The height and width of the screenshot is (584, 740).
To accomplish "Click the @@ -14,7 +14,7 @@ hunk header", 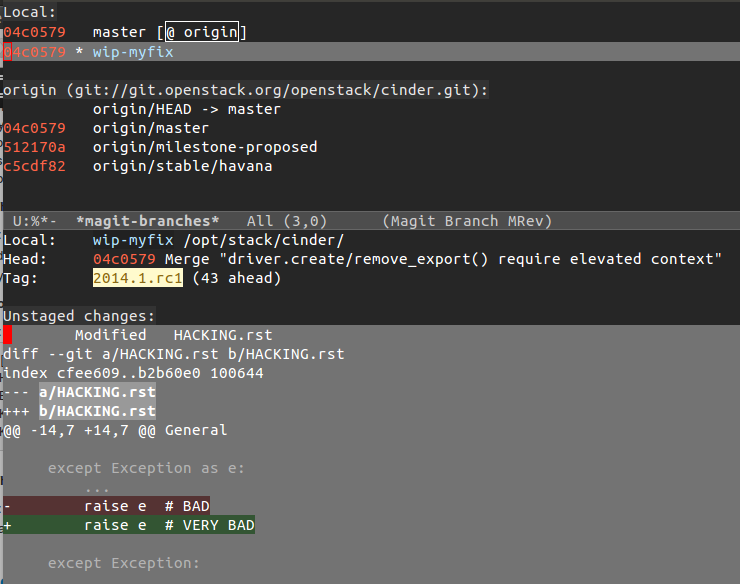I will pos(115,430).
